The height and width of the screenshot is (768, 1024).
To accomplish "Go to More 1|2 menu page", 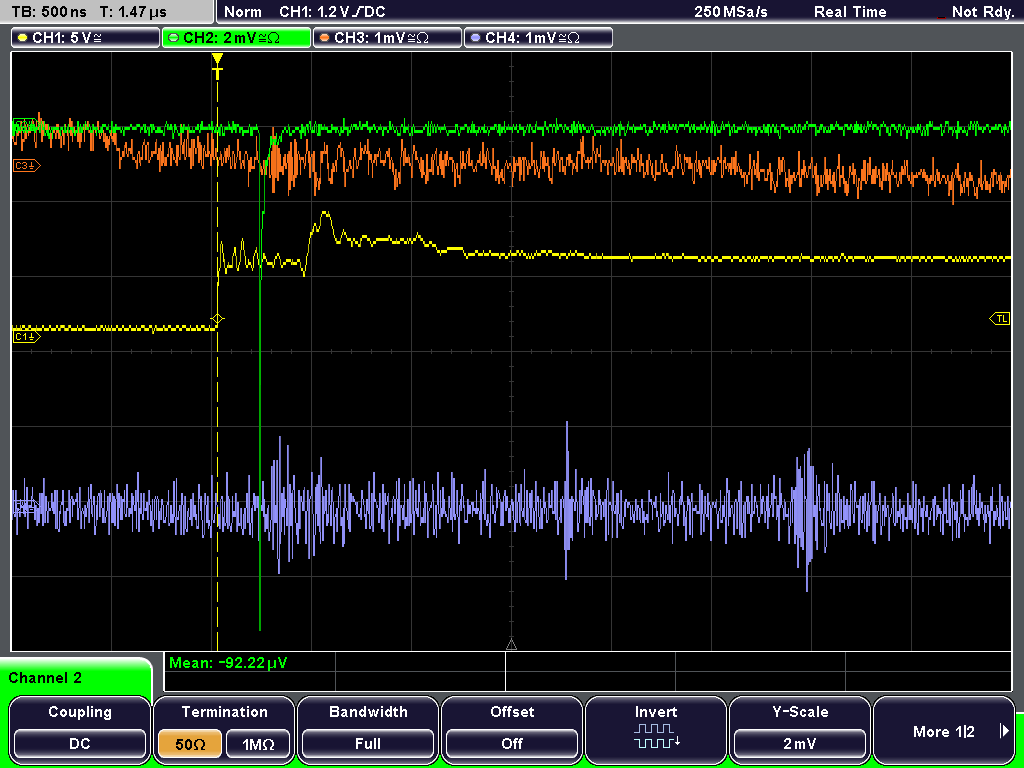I will coord(944,728).
